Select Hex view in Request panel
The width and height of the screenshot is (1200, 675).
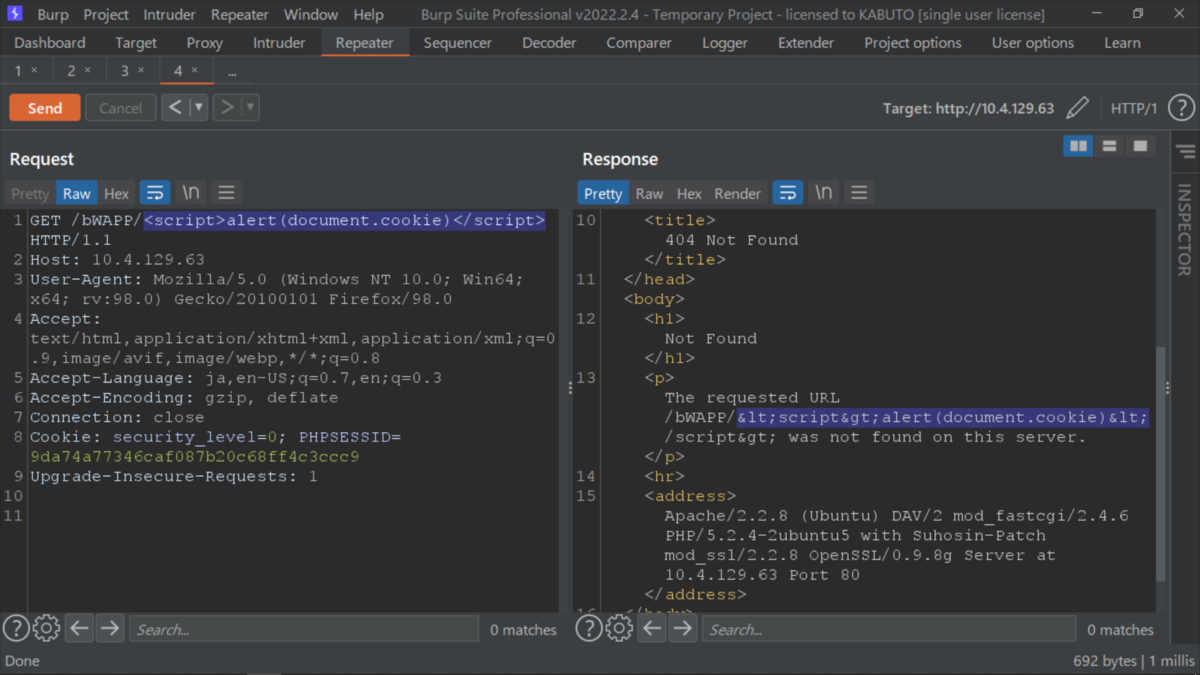[117, 193]
